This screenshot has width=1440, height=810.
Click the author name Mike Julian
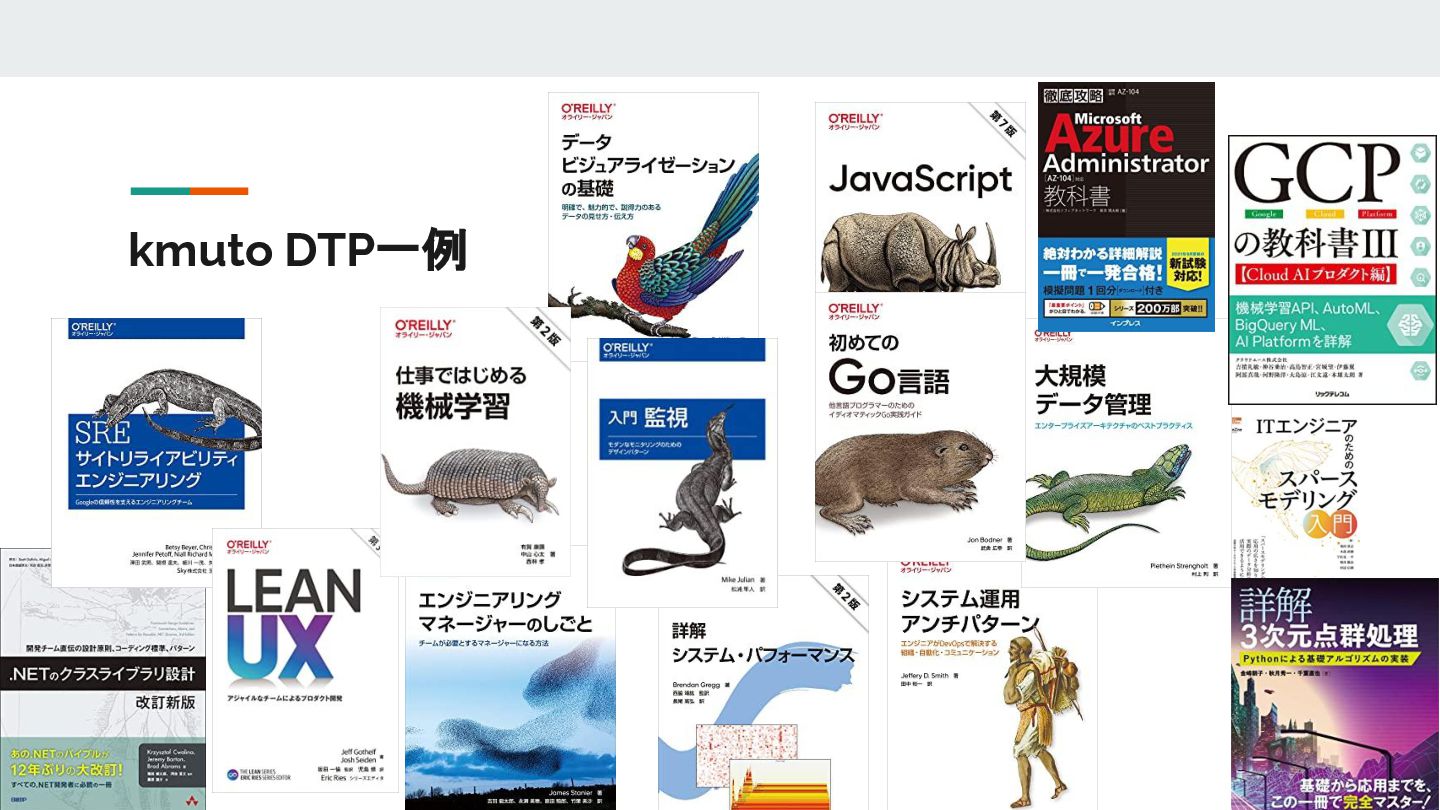pos(738,580)
